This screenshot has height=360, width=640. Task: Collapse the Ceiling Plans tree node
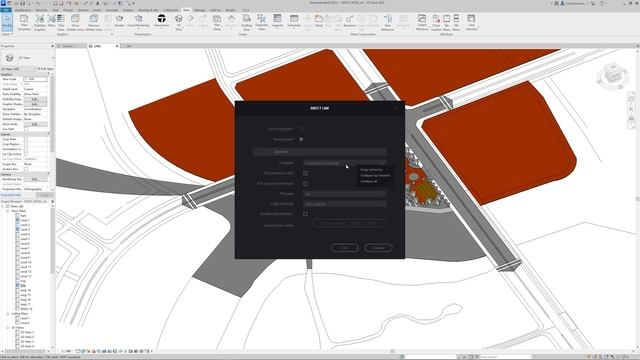(8, 313)
